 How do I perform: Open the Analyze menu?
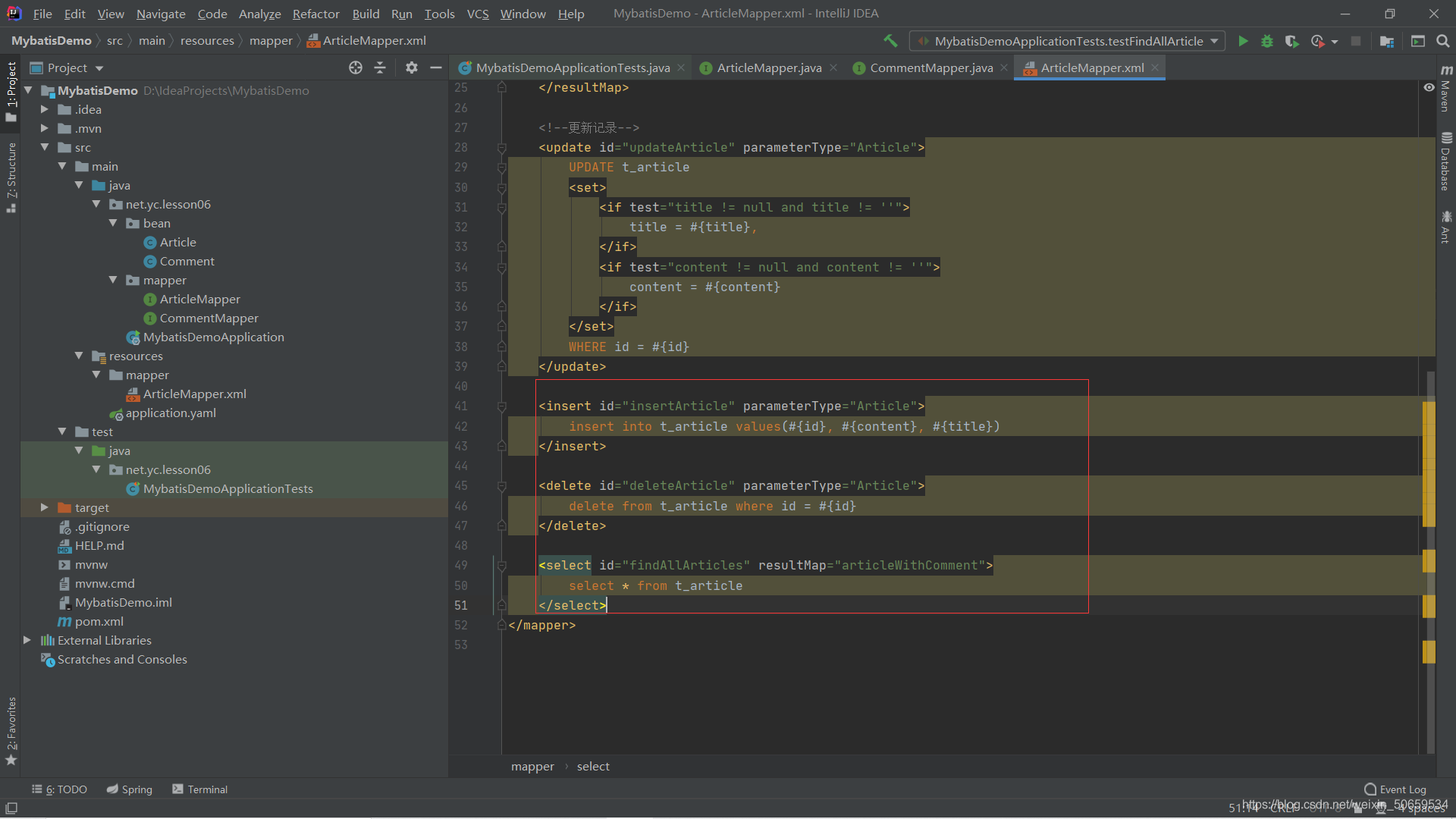click(260, 14)
